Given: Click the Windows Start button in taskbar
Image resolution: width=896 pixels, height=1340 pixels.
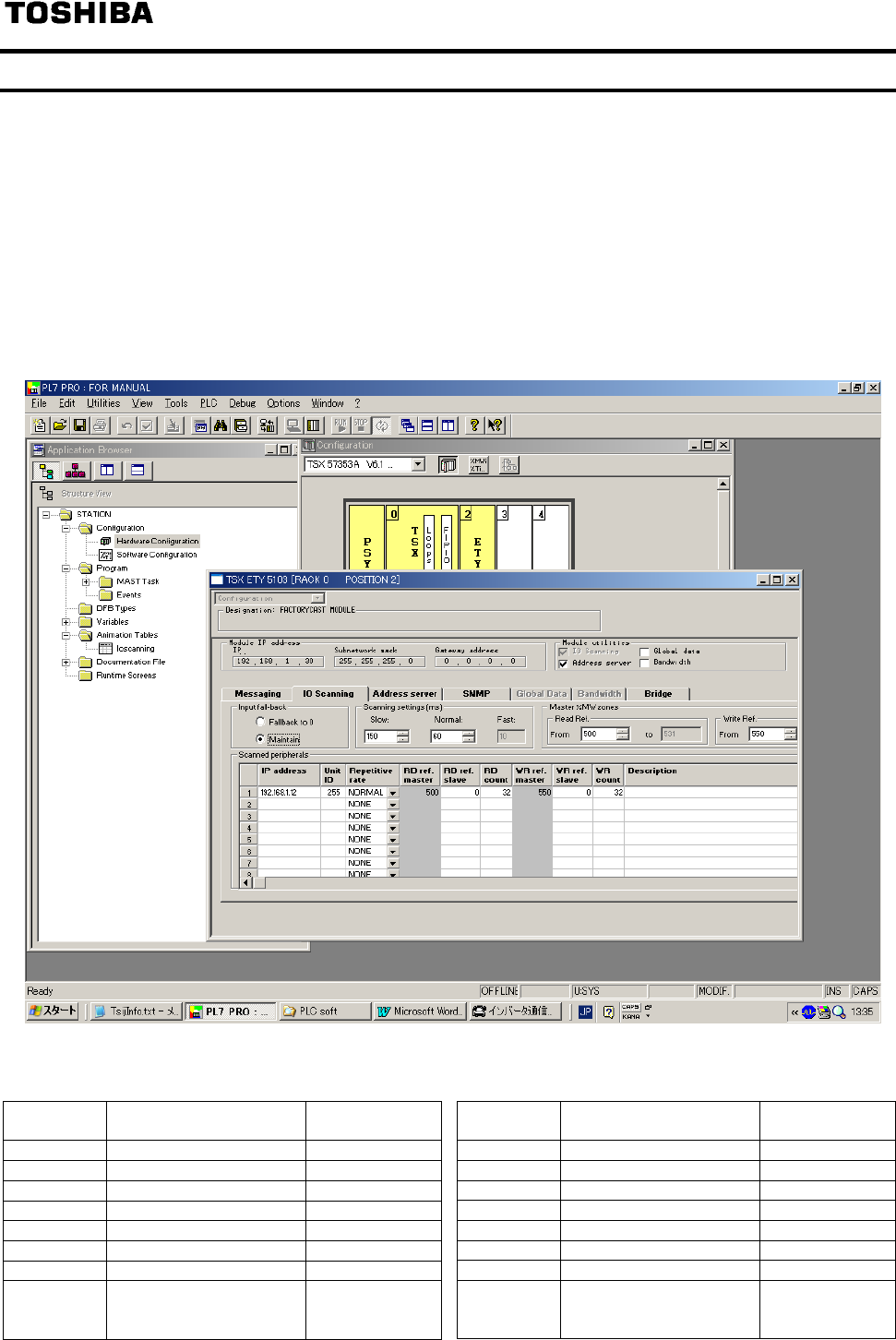Looking at the screenshot, I should pos(53,1011).
